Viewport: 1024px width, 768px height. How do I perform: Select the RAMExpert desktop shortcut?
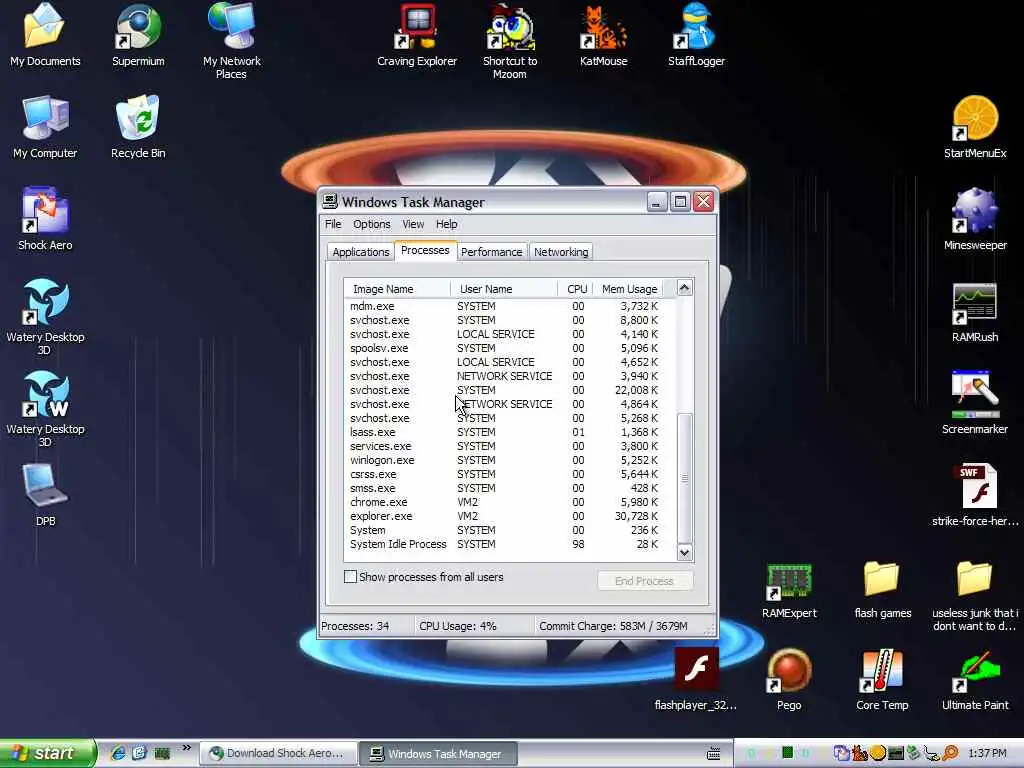789,588
